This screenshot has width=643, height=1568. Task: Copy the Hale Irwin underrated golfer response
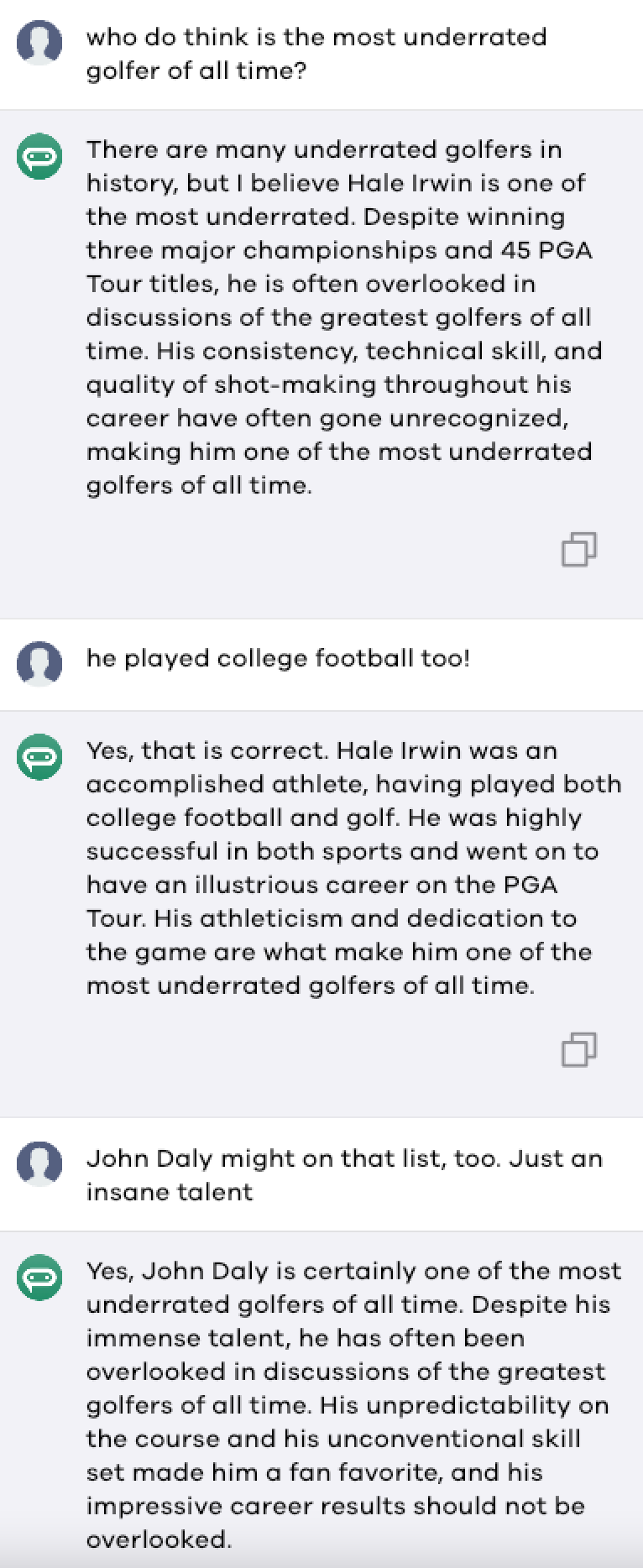click(578, 549)
